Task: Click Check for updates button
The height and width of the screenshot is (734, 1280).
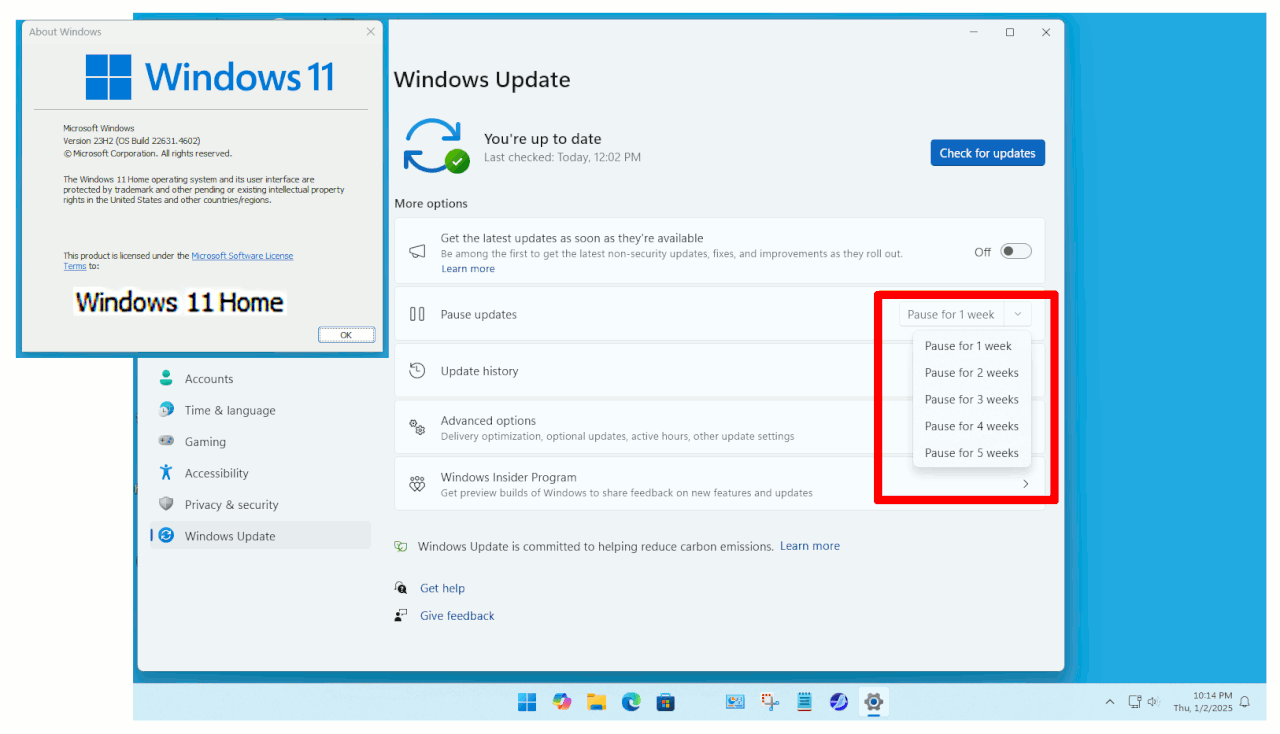Action: point(987,153)
